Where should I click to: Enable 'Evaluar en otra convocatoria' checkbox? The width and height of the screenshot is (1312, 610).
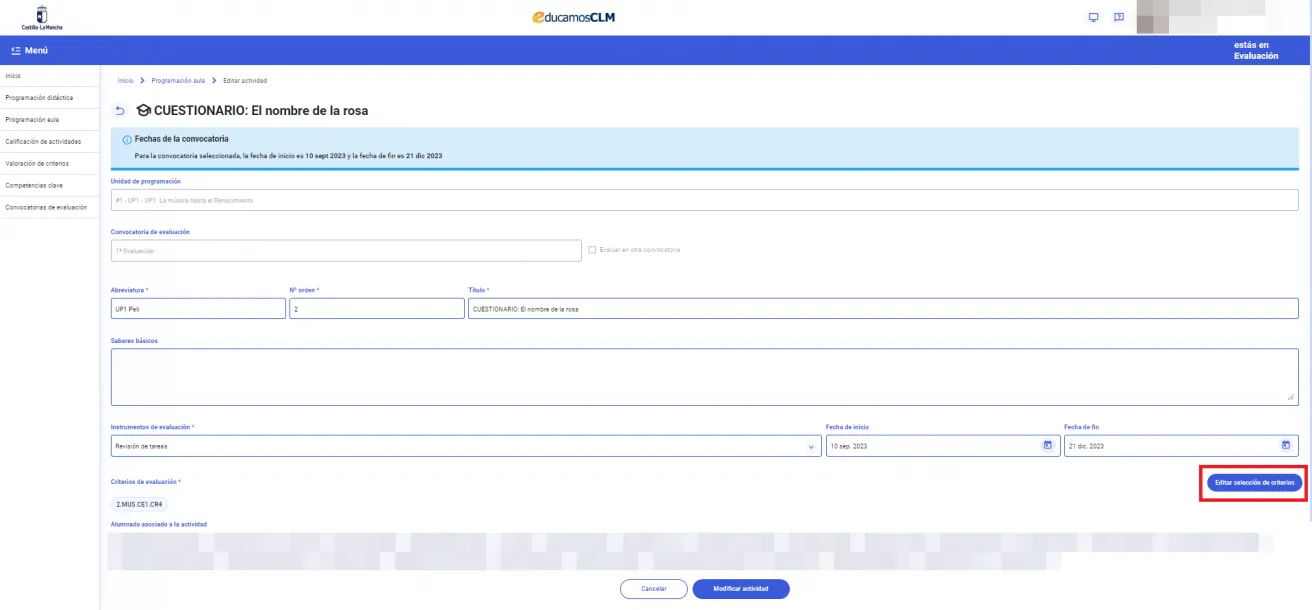pyautogui.click(x=593, y=250)
